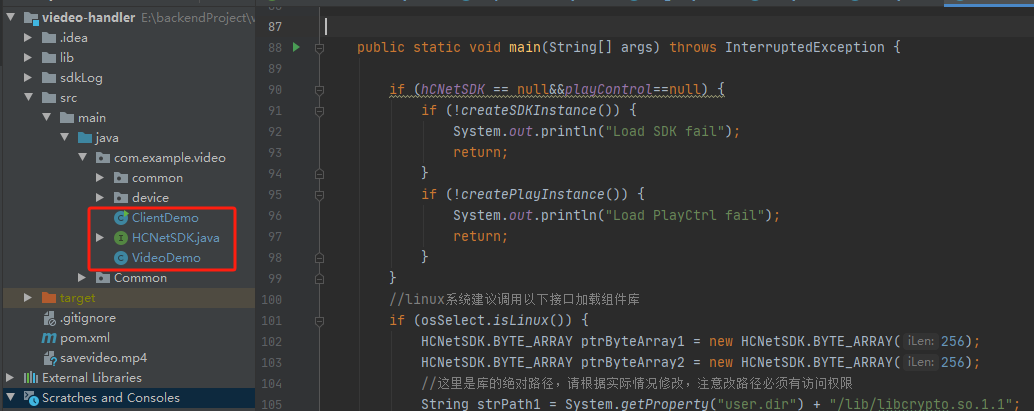This screenshot has height=411, width=1034.
Task: Open pom.xml Maven file
Action: (x=85, y=338)
